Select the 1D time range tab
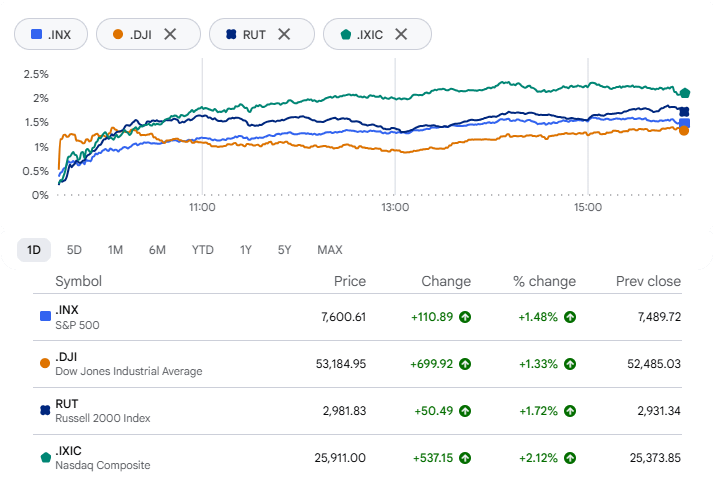716x492 pixels. [34, 250]
